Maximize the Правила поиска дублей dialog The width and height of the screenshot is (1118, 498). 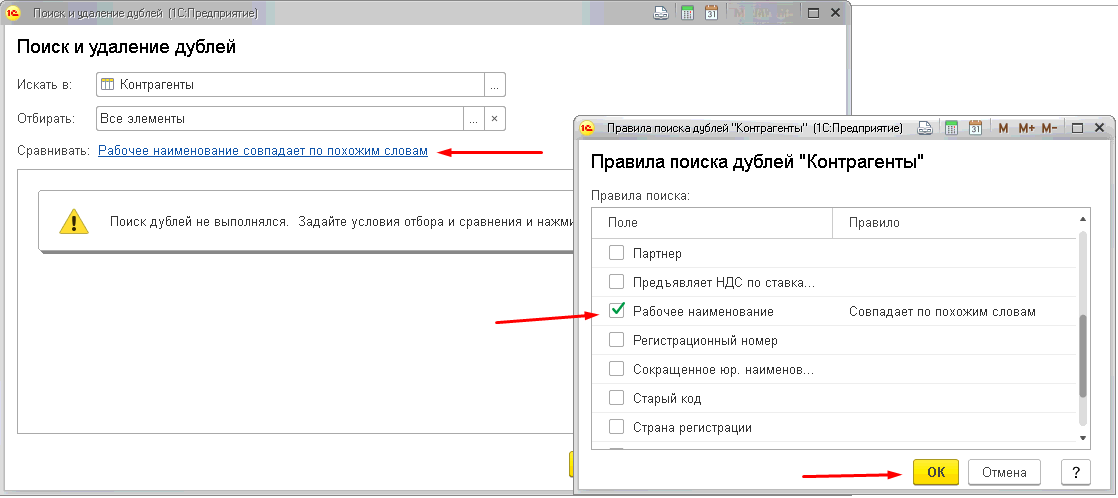[1077, 128]
